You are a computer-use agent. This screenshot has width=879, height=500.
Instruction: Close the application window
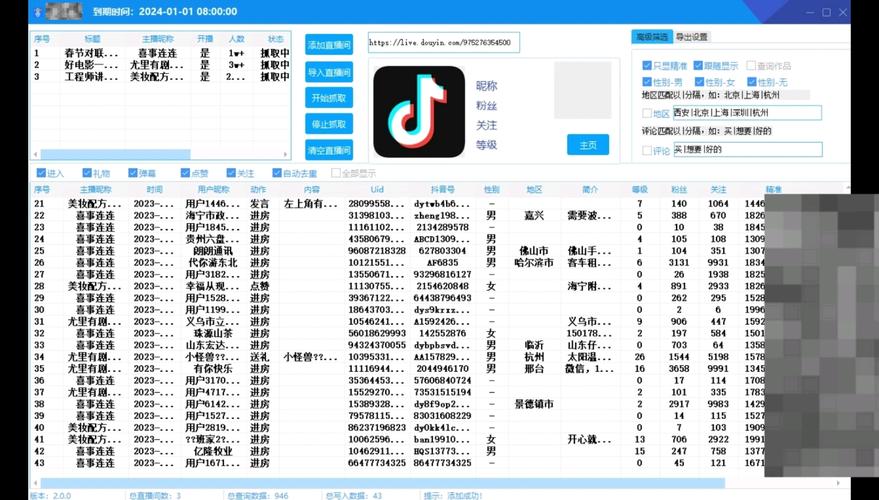coord(843,12)
